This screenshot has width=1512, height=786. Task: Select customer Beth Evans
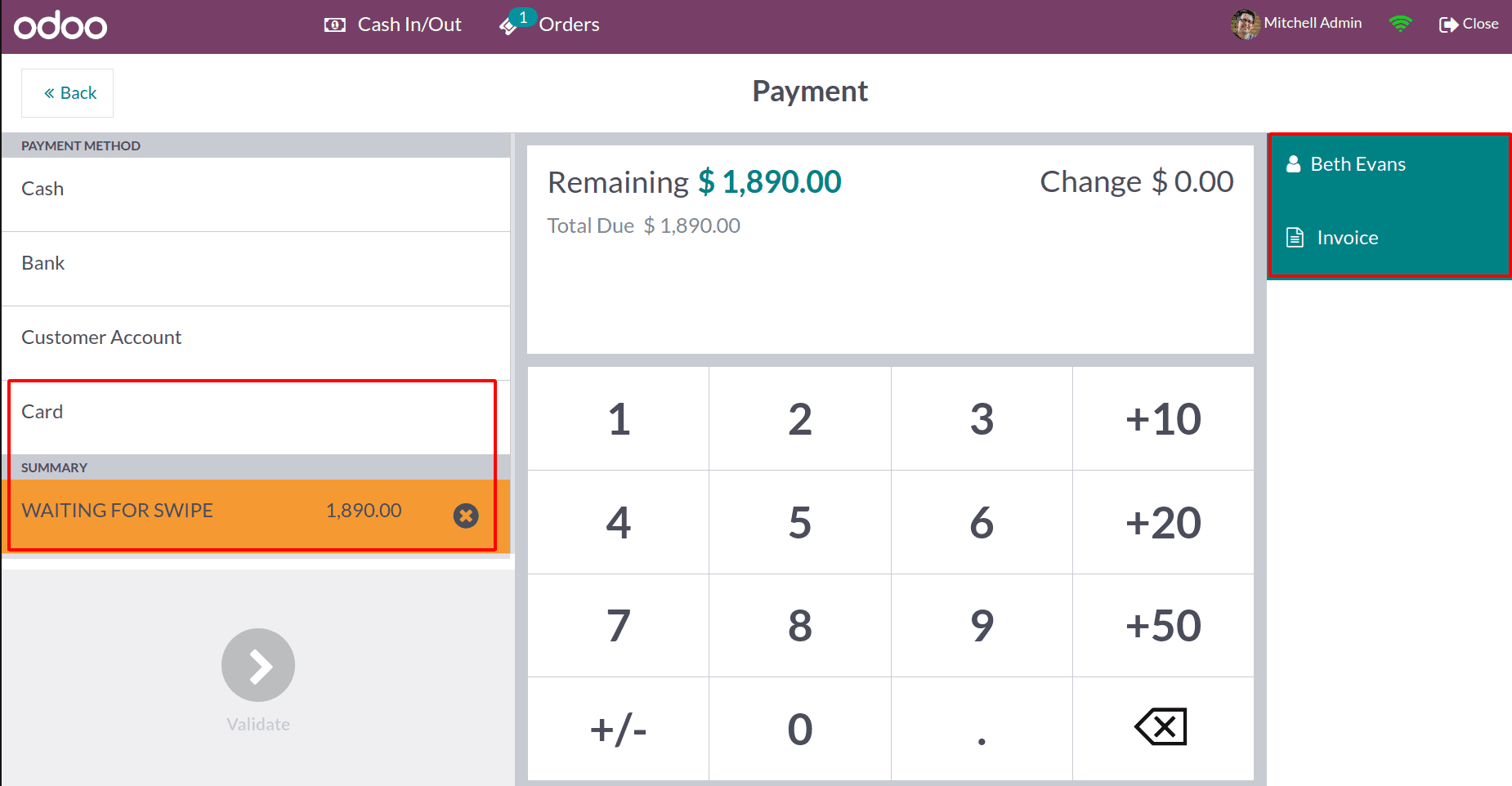pos(1357,164)
